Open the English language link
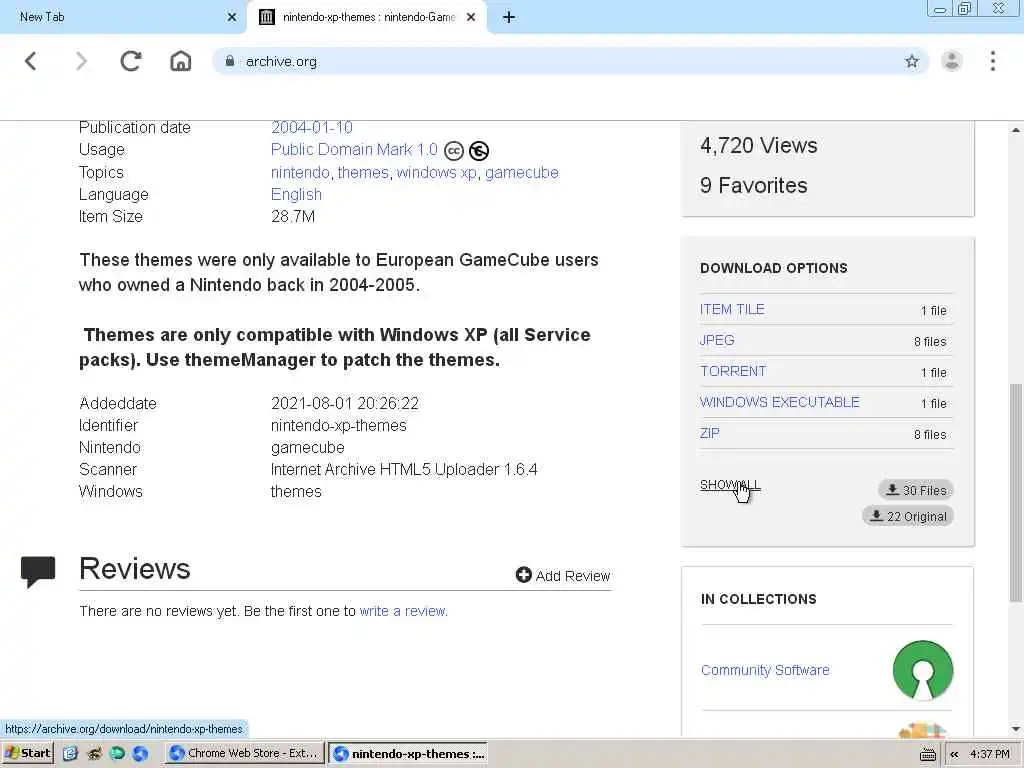 coord(296,195)
